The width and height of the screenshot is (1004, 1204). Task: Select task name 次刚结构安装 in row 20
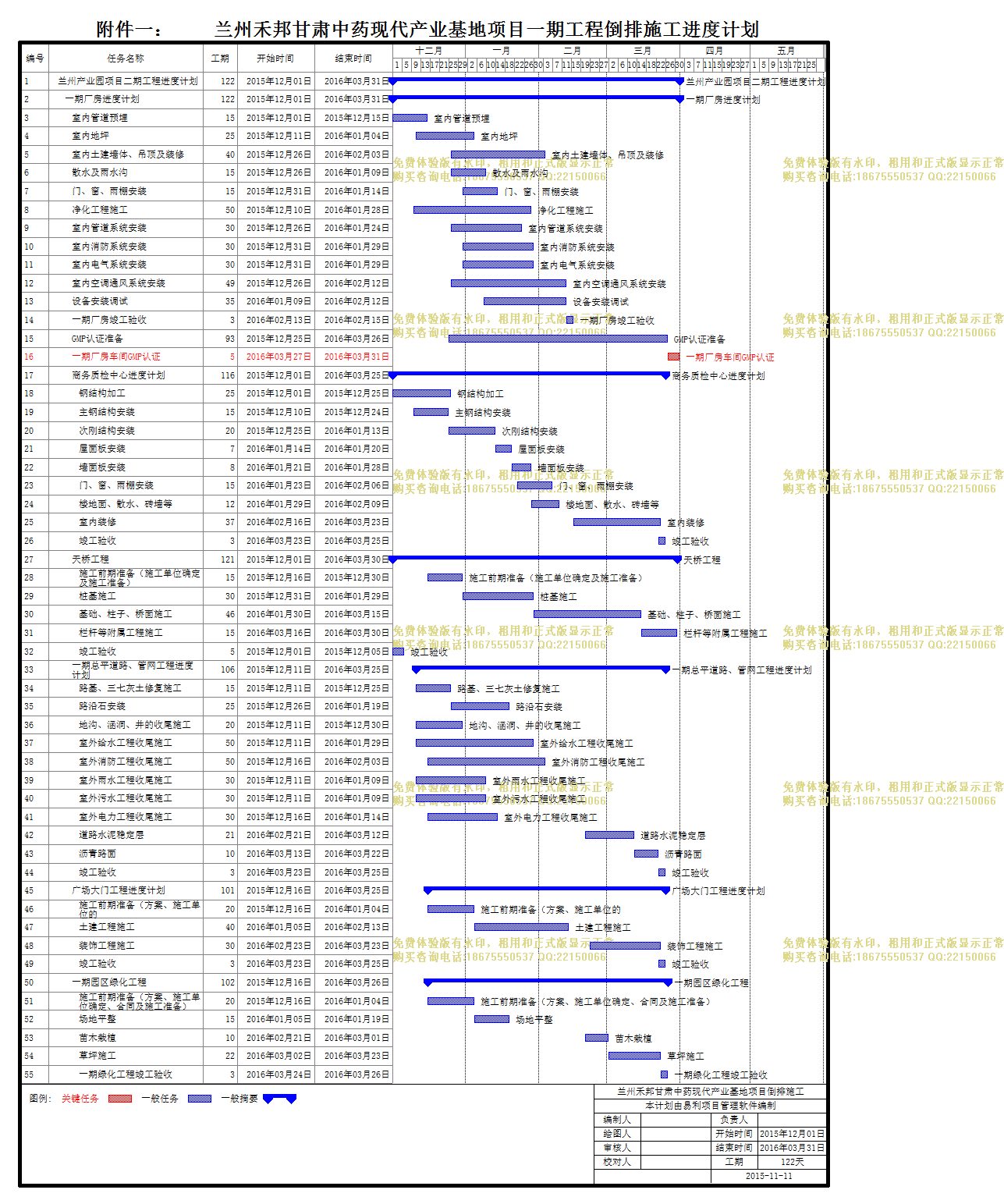(x=107, y=431)
